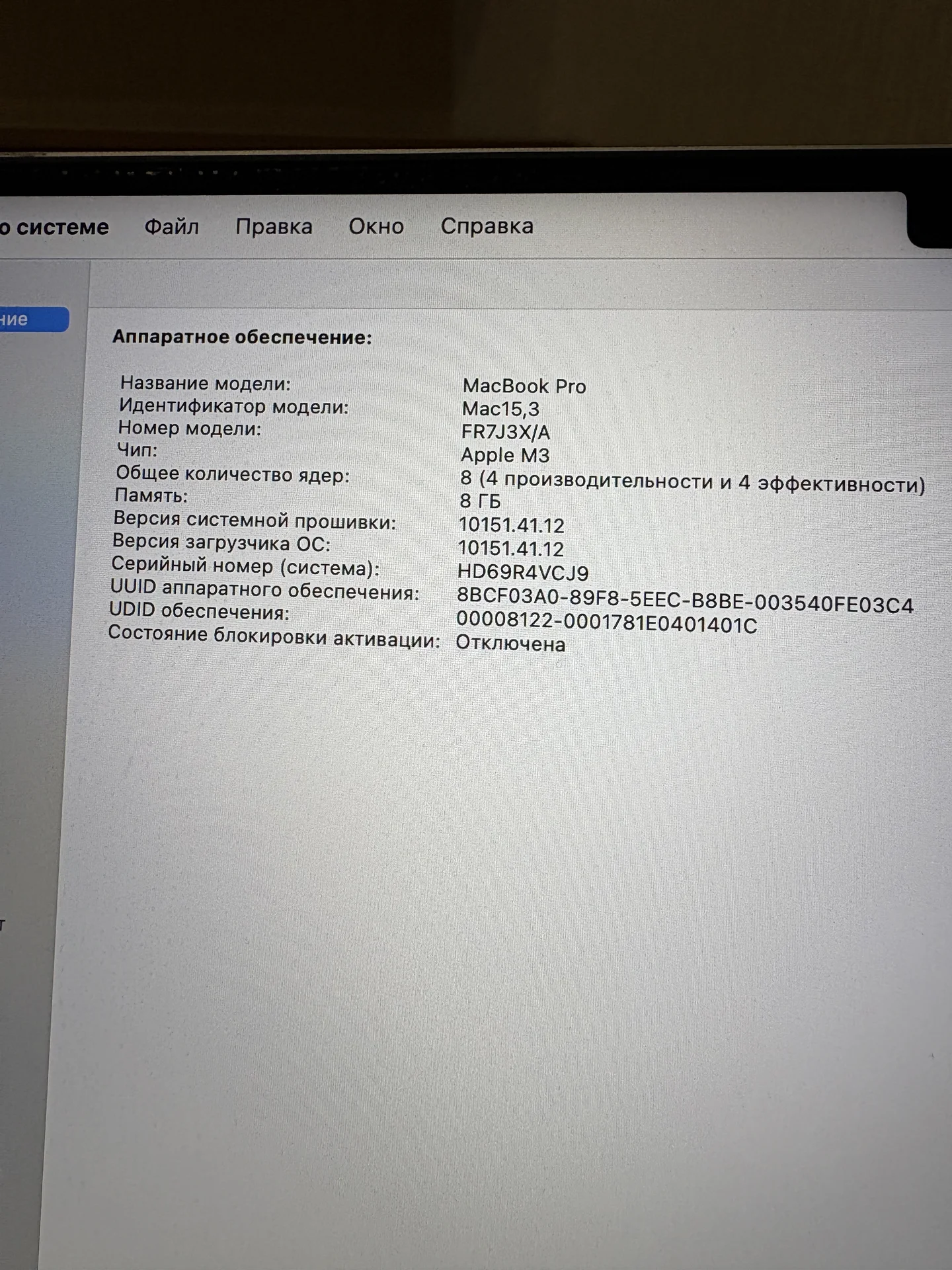
Task: Click the serial number 'HD69R4VCJ9'
Action: [x=523, y=572]
